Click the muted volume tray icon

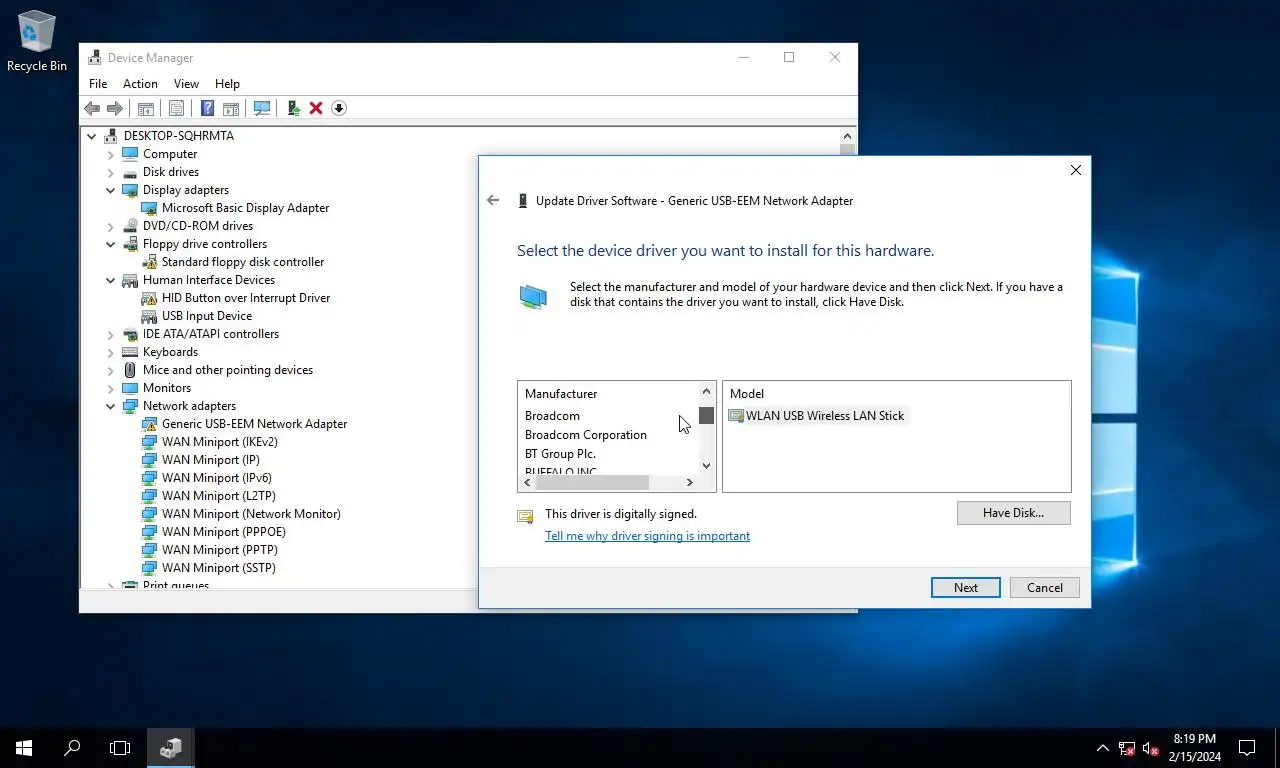1151,748
